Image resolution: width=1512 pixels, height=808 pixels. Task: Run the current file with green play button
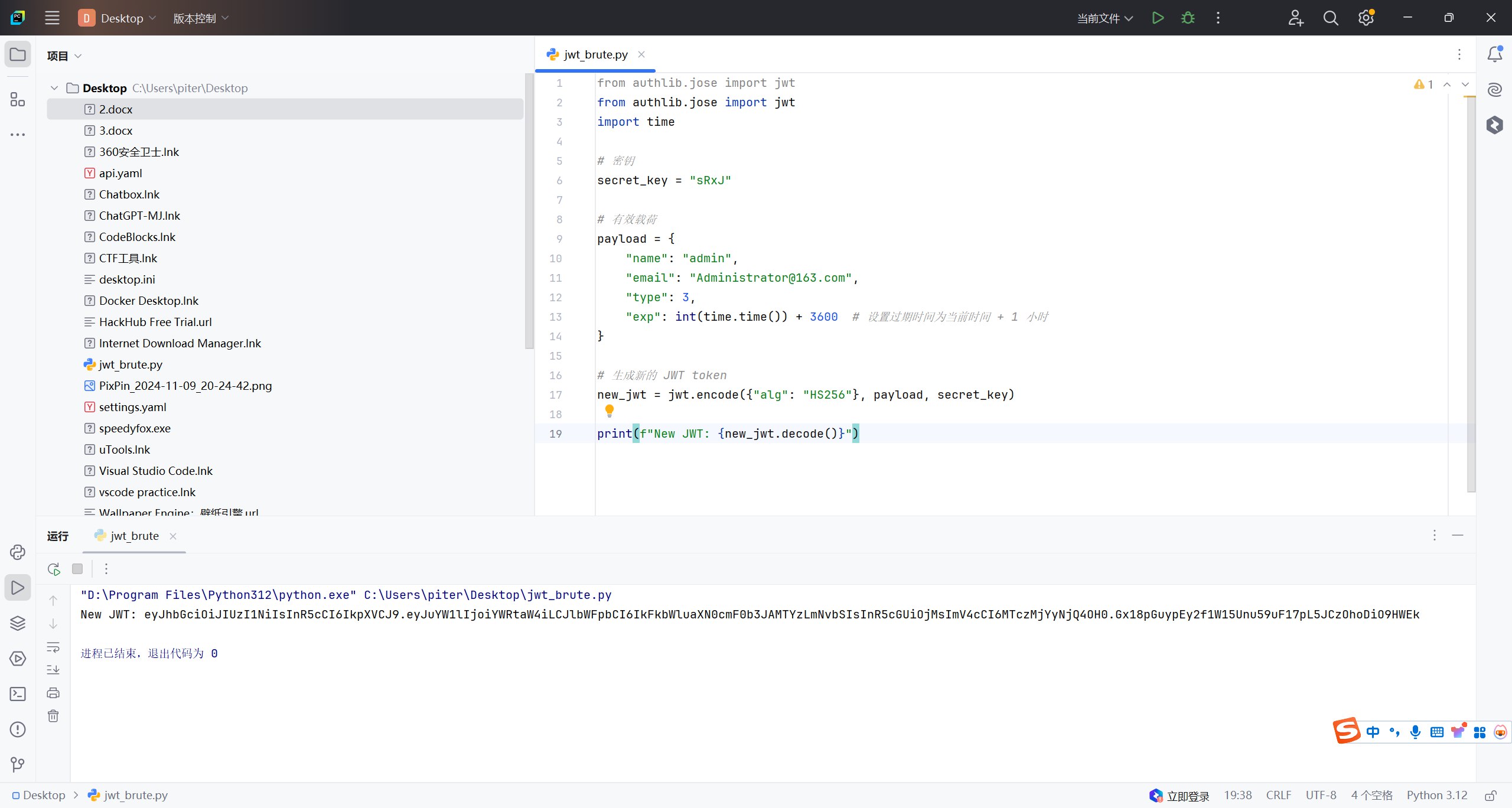(1158, 18)
